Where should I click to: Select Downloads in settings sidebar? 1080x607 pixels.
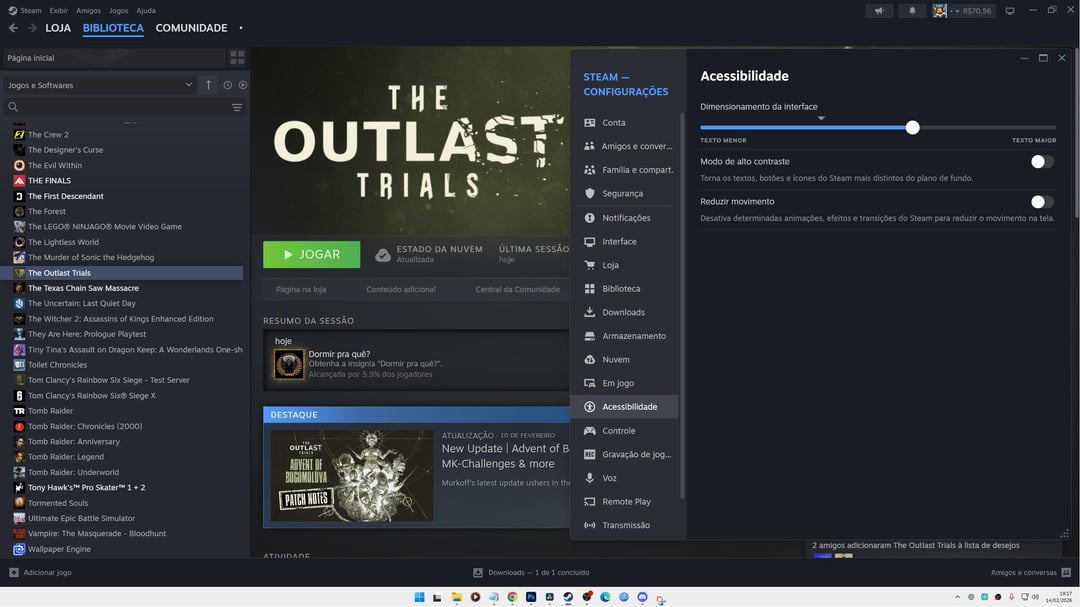tap(623, 312)
